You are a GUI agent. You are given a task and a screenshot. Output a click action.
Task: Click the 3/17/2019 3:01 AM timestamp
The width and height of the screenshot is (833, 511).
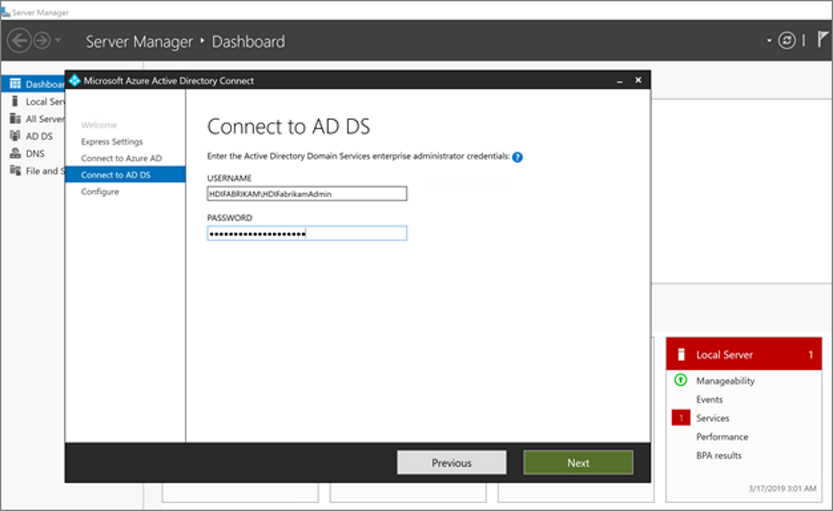pyautogui.click(x=783, y=488)
